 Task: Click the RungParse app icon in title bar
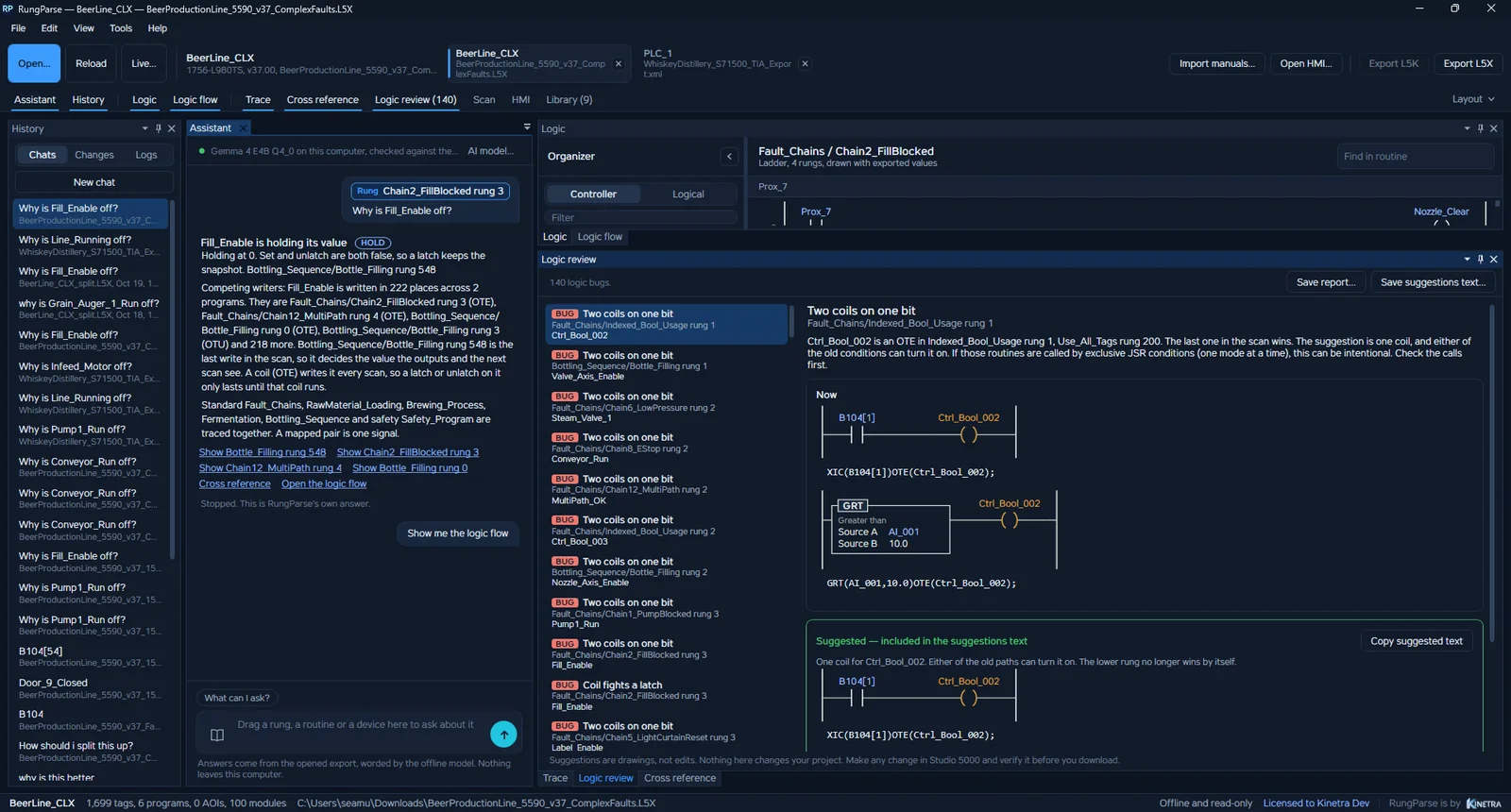pos(8,8)
